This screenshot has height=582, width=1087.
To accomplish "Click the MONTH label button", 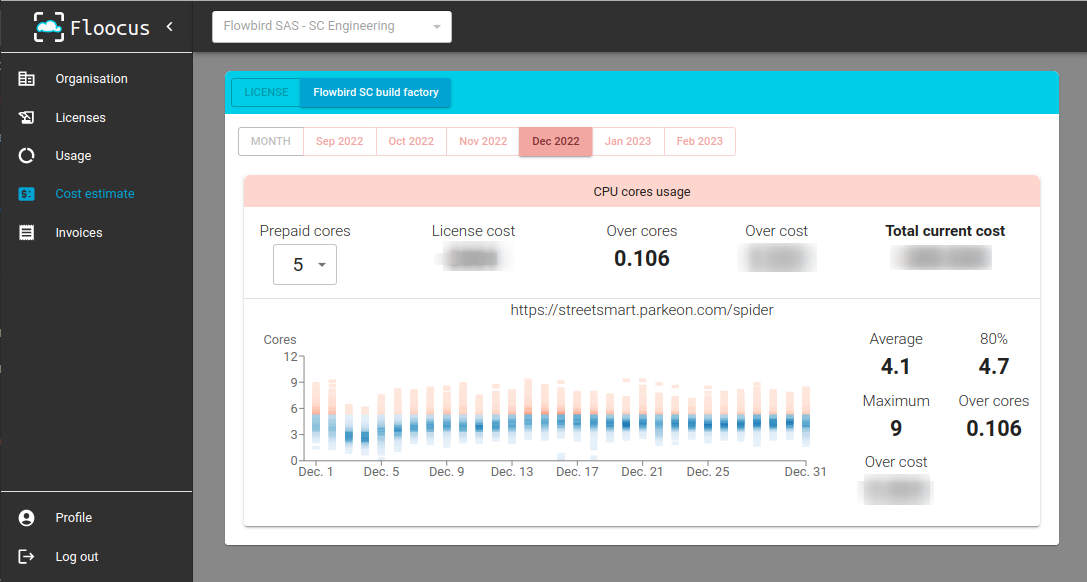I will pyautogui.click(x=270, y=141).
